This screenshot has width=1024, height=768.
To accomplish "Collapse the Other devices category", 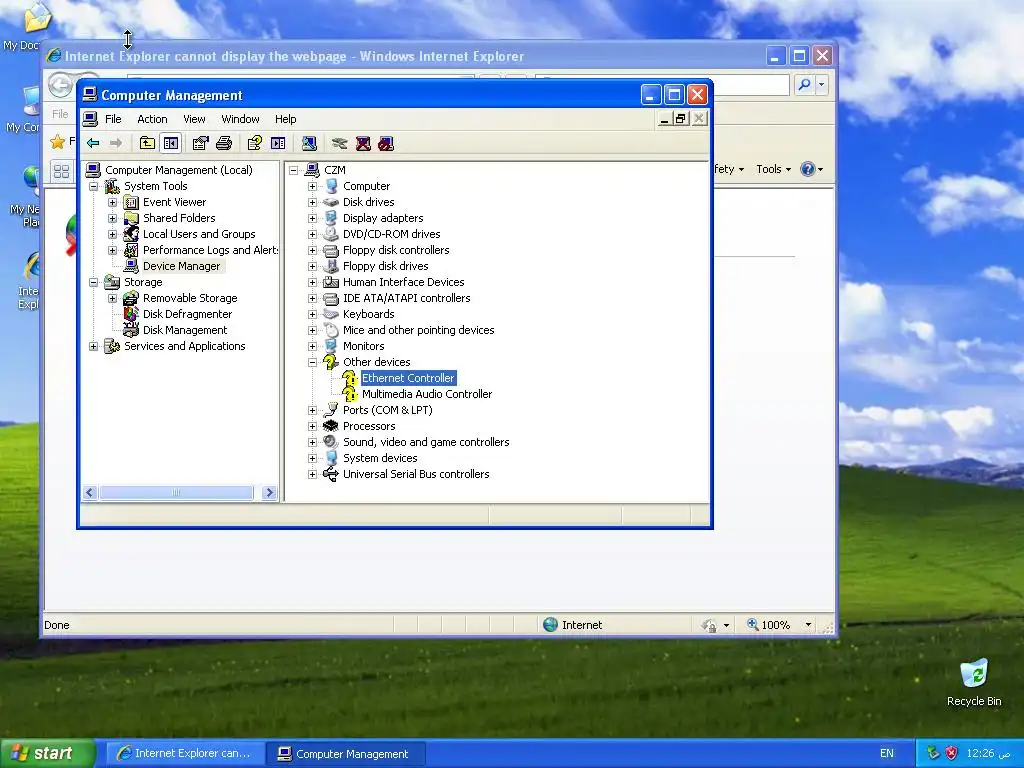I will [312, 362].
